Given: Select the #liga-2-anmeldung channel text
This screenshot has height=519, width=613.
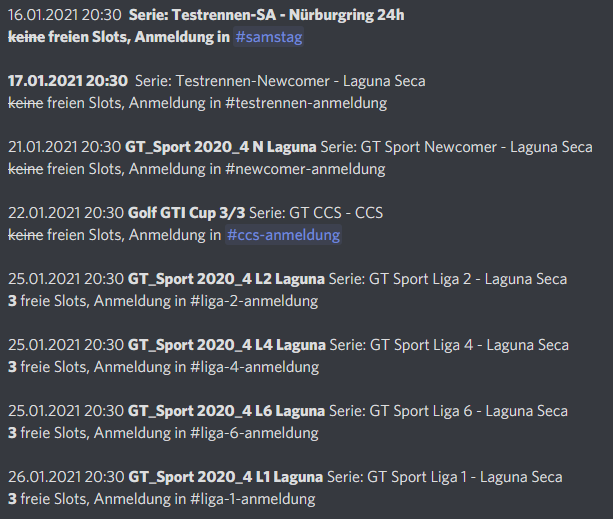Looking at the screenshot, I should coord(254,301).
